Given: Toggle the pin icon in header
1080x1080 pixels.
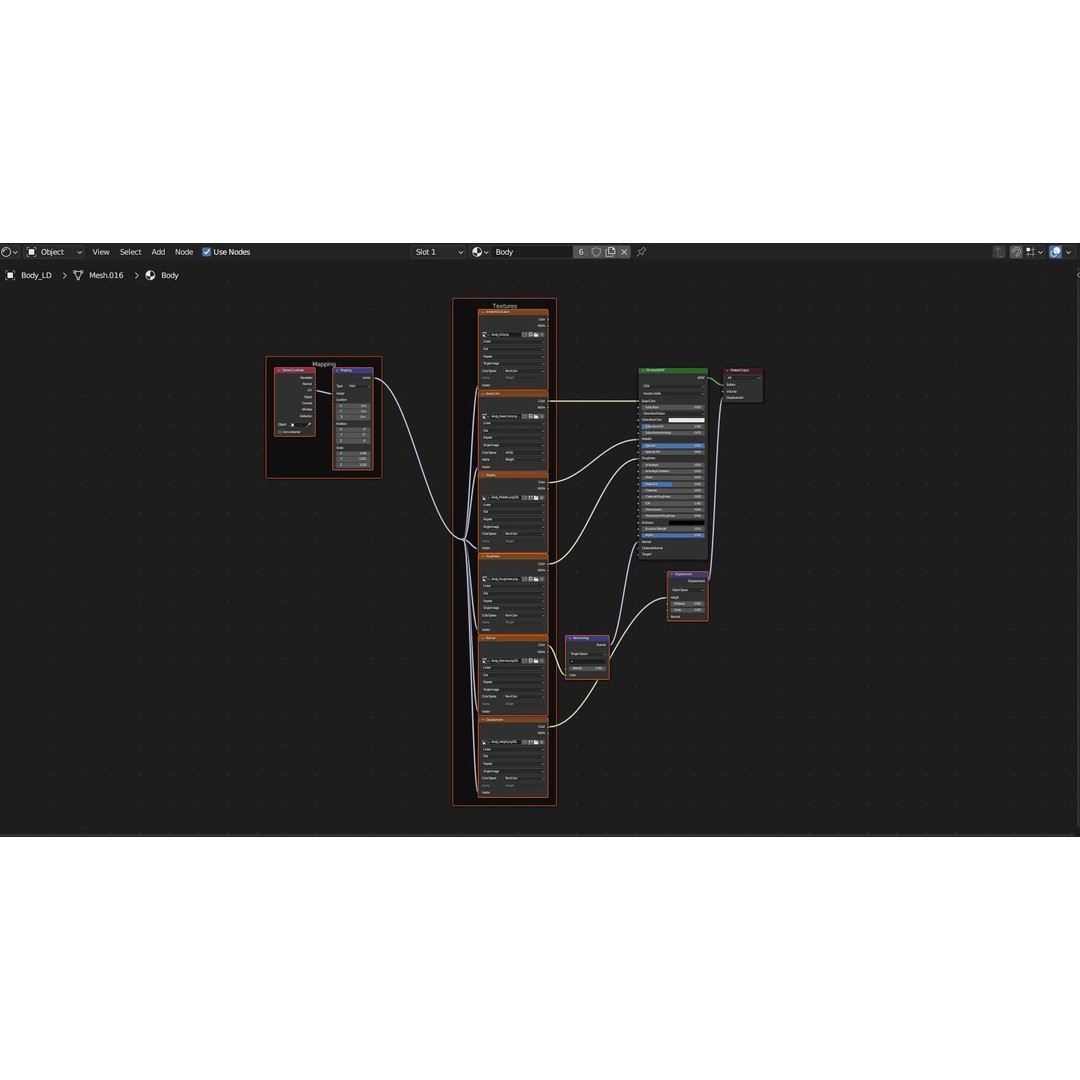Looking at the screenshot, I should (641, 252).
